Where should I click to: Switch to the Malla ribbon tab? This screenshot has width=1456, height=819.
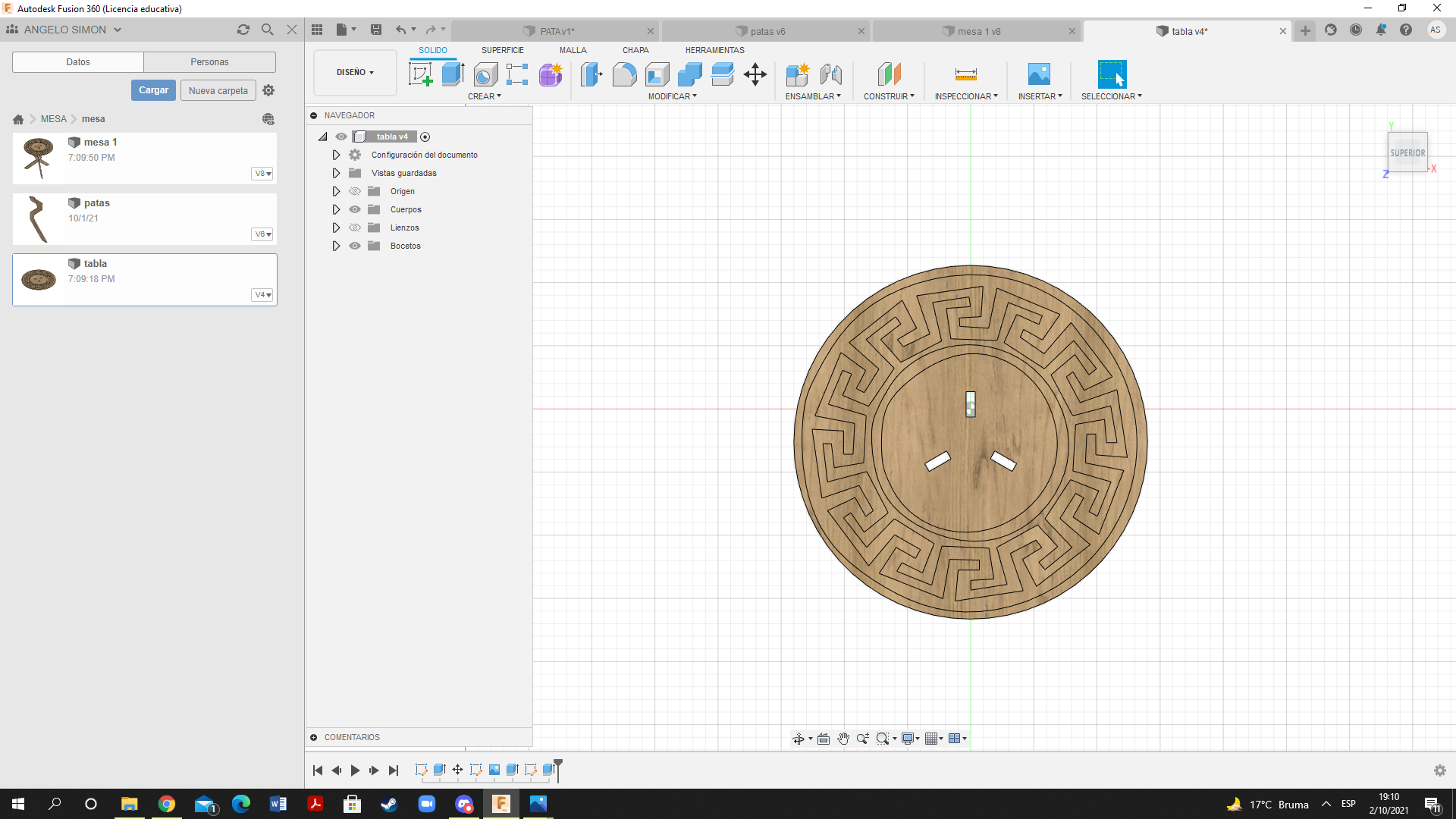573,50
